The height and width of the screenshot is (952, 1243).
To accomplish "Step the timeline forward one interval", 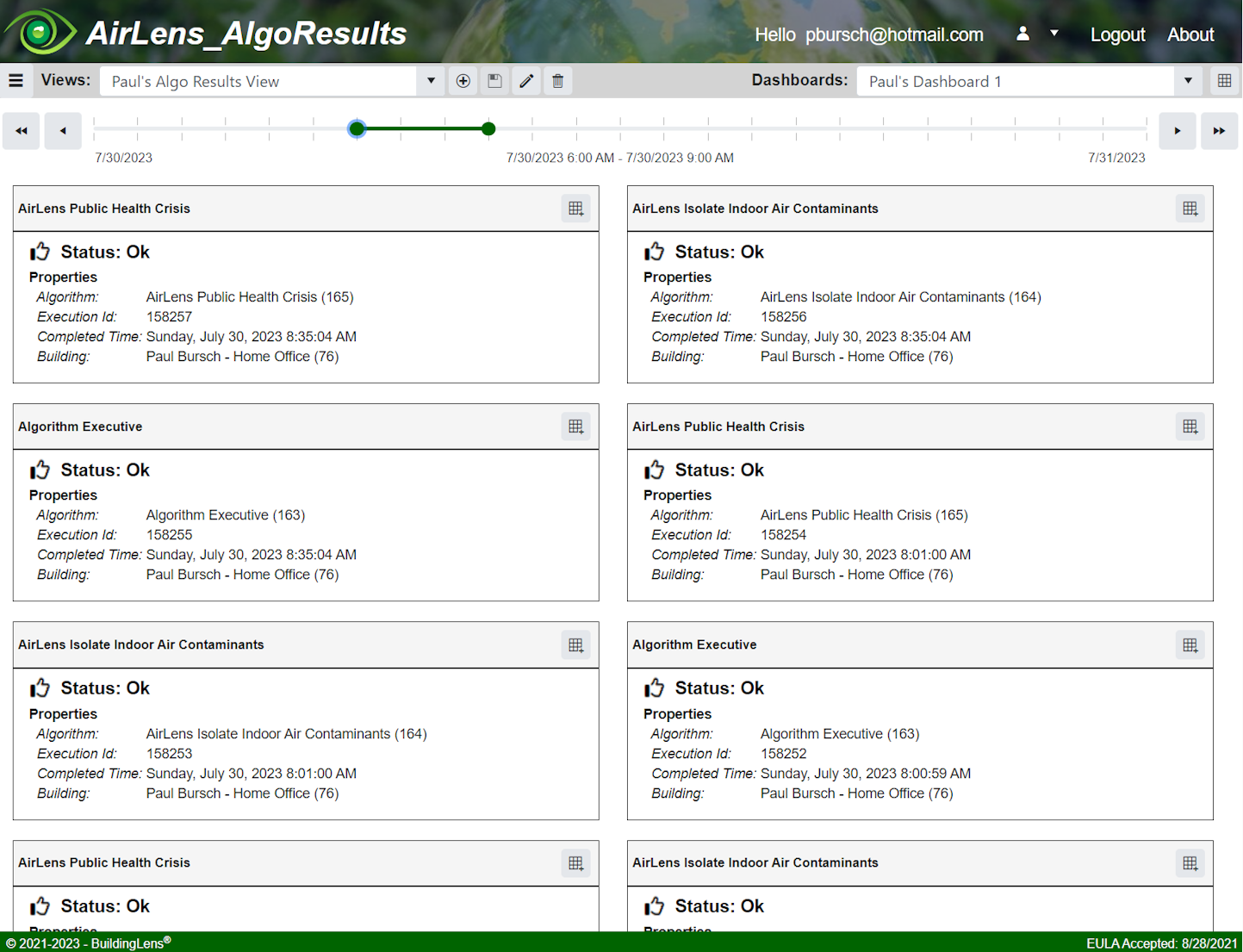I will [1178, 131].
